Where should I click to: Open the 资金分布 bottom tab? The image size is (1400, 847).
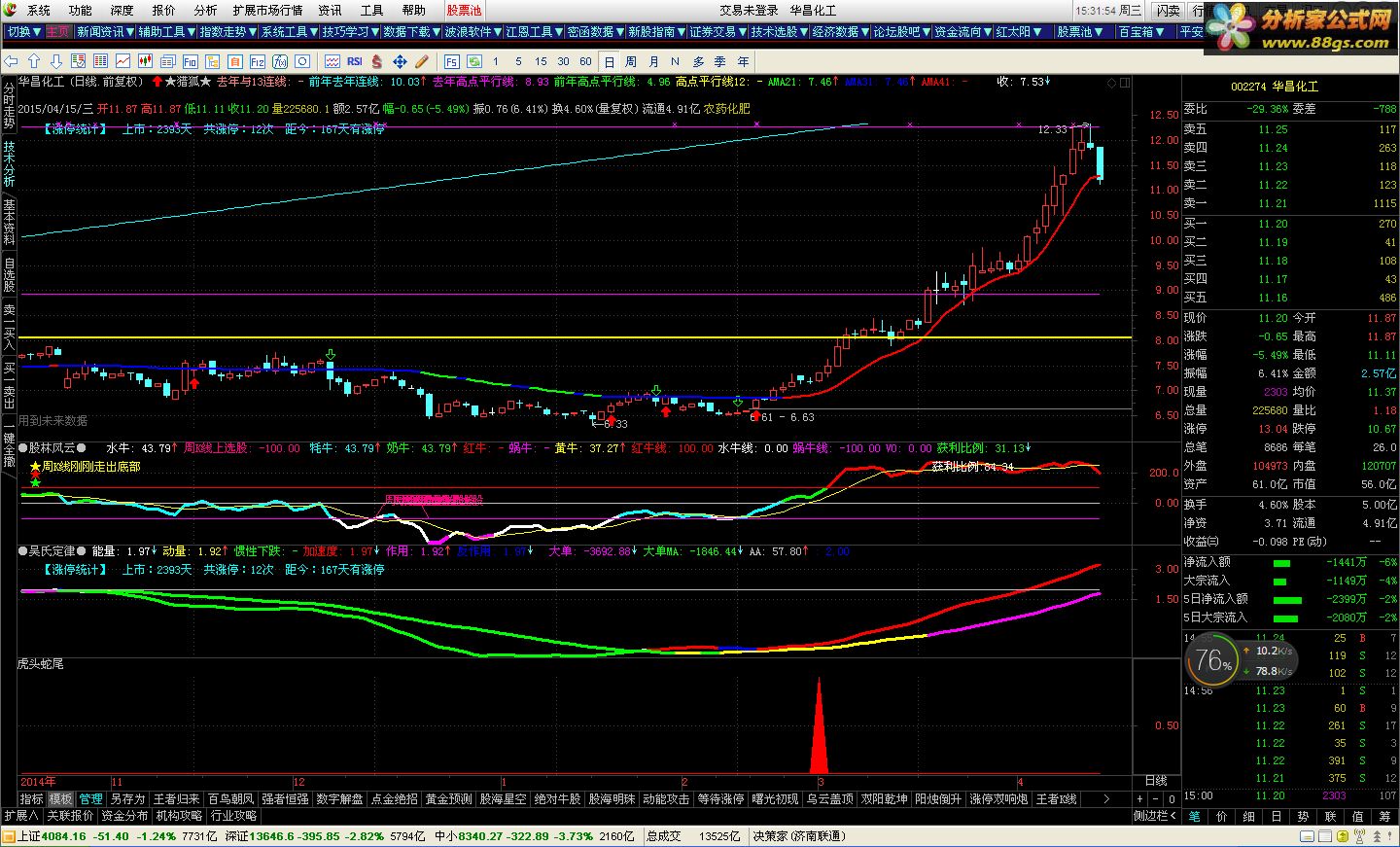click(x=124, y=816)
